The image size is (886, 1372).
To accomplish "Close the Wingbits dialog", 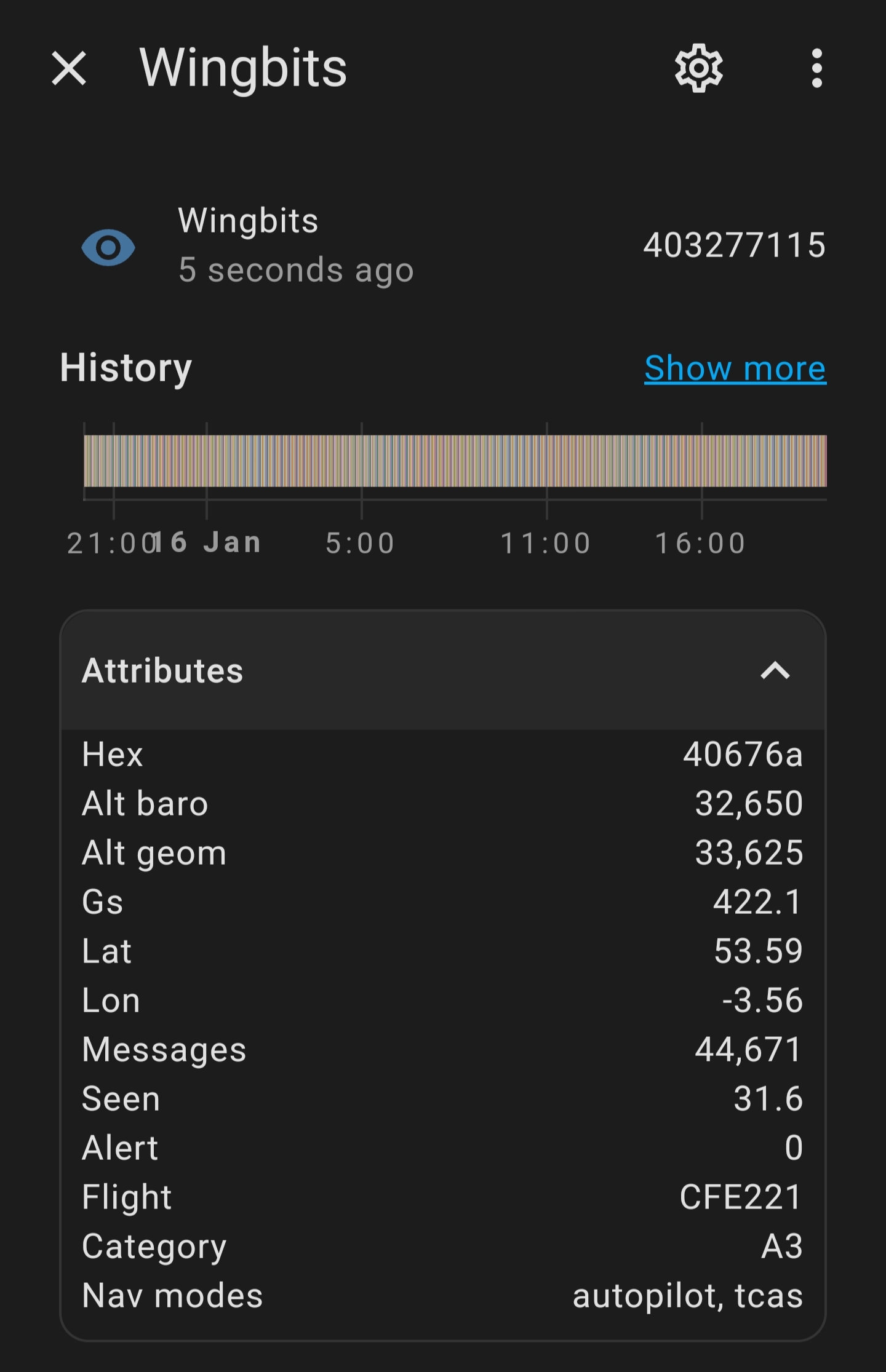I will [69, 68].
